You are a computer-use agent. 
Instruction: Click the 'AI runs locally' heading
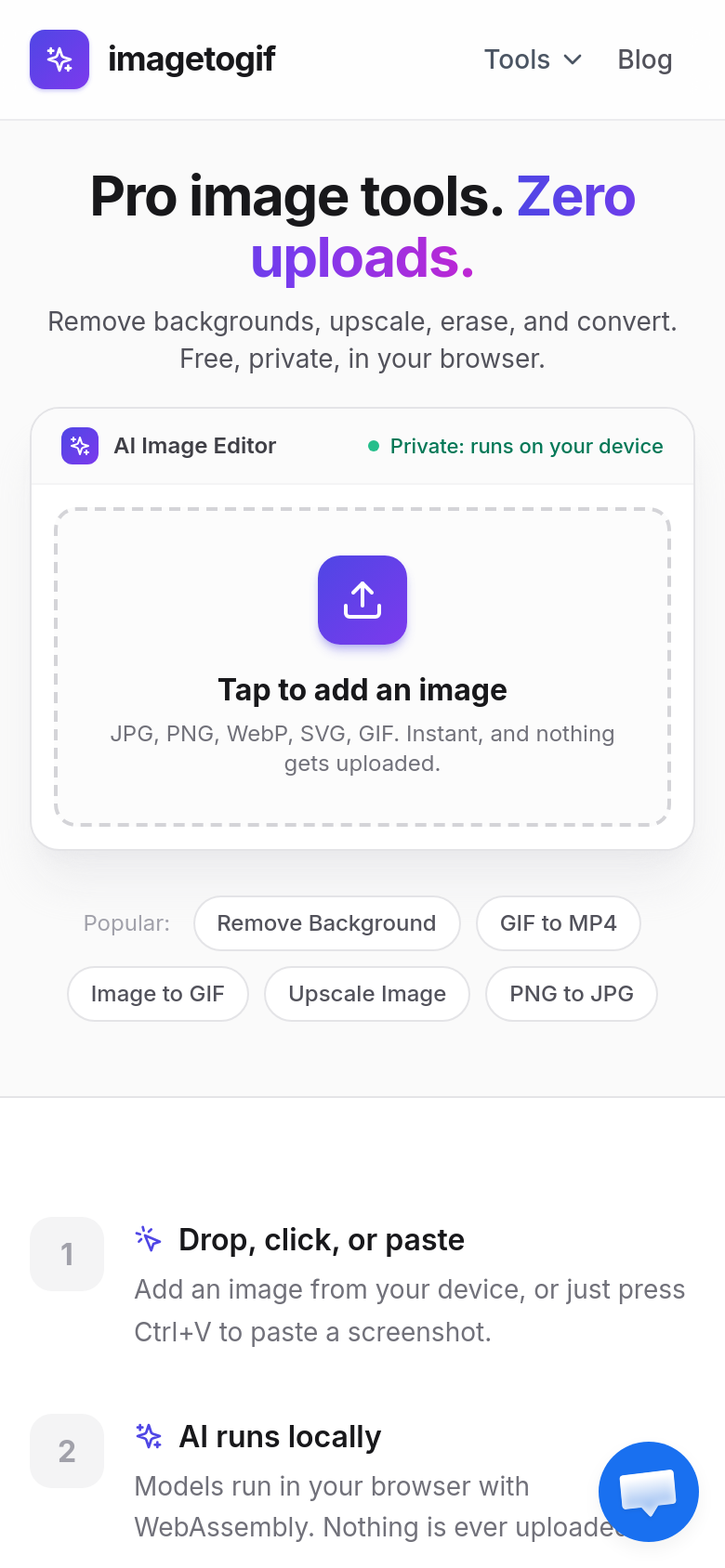(x=280, y=1436)
